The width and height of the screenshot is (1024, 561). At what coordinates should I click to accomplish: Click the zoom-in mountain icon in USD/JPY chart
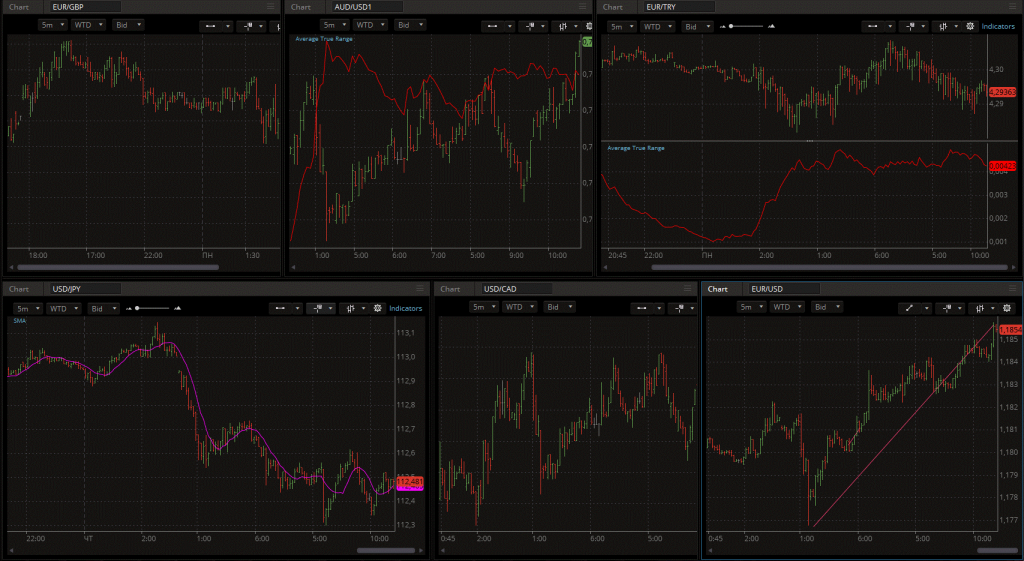click(178, 308)
